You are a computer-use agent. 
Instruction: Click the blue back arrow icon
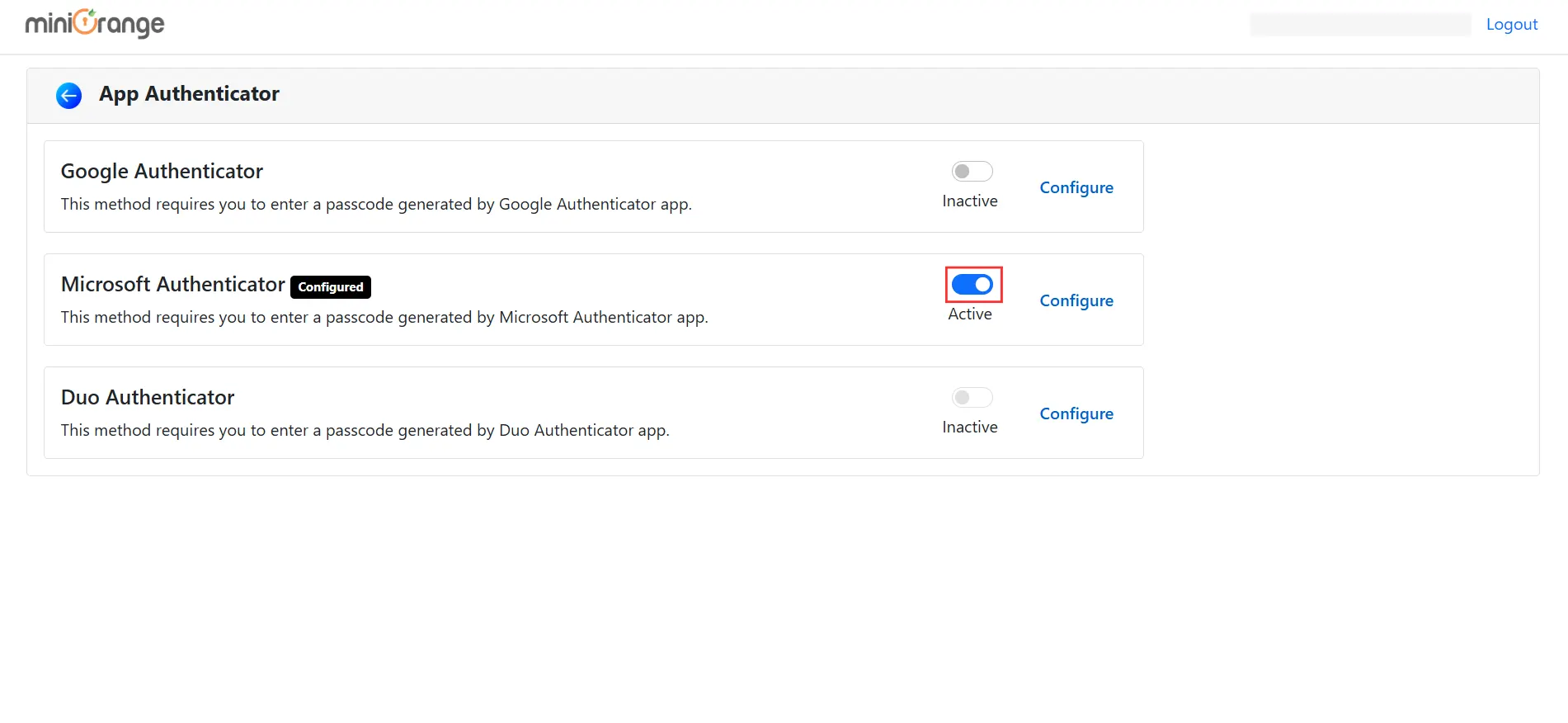pyautogui.click(x=68, y=96)
